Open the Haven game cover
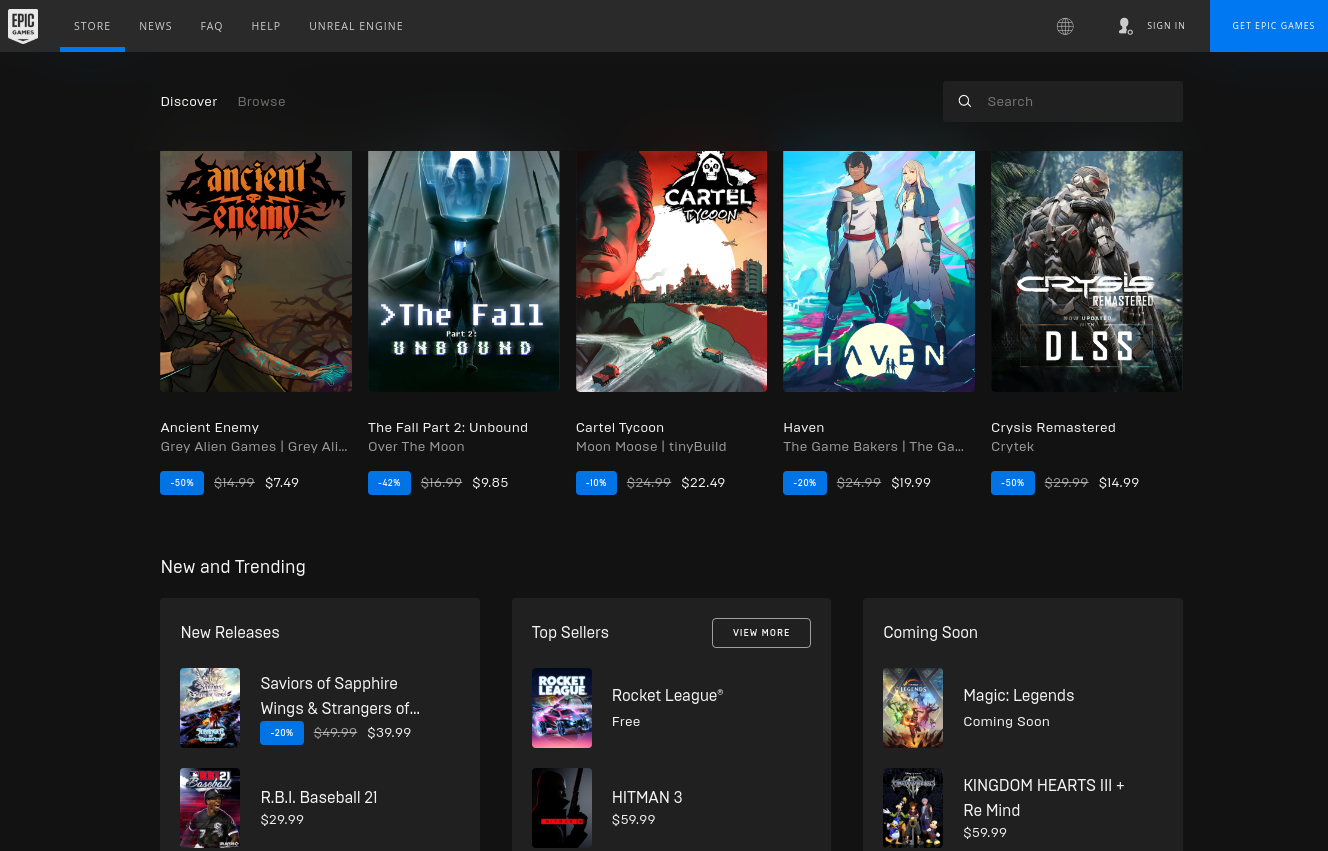The height and width of the screenshot is (851, 1328). click(x=879, y=271)
